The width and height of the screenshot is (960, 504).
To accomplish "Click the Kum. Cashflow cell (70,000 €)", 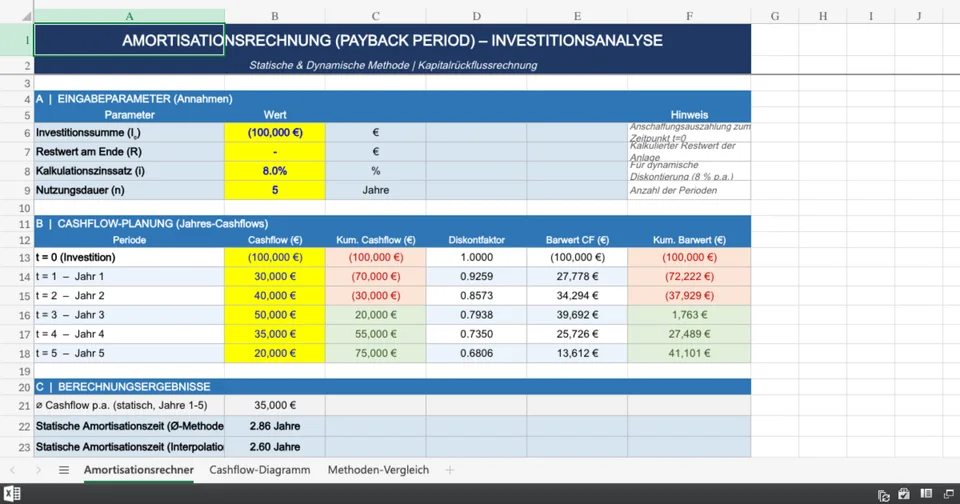I will (x=375, y=277).
